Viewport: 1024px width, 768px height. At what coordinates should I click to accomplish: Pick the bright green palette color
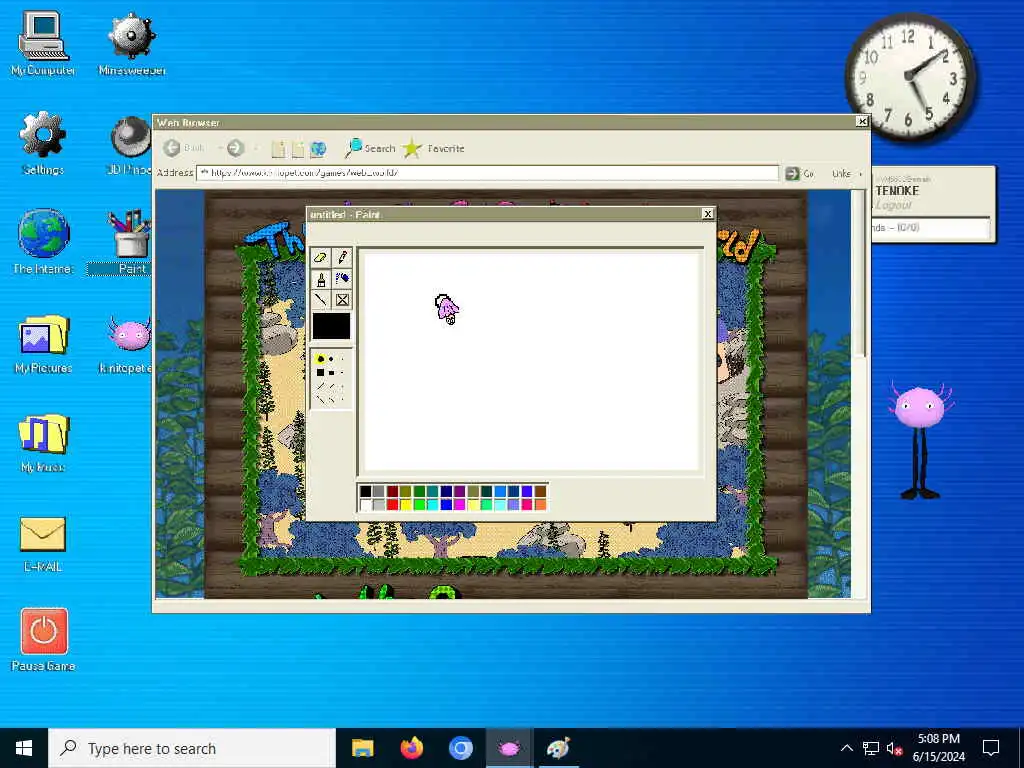coord(419,504)
